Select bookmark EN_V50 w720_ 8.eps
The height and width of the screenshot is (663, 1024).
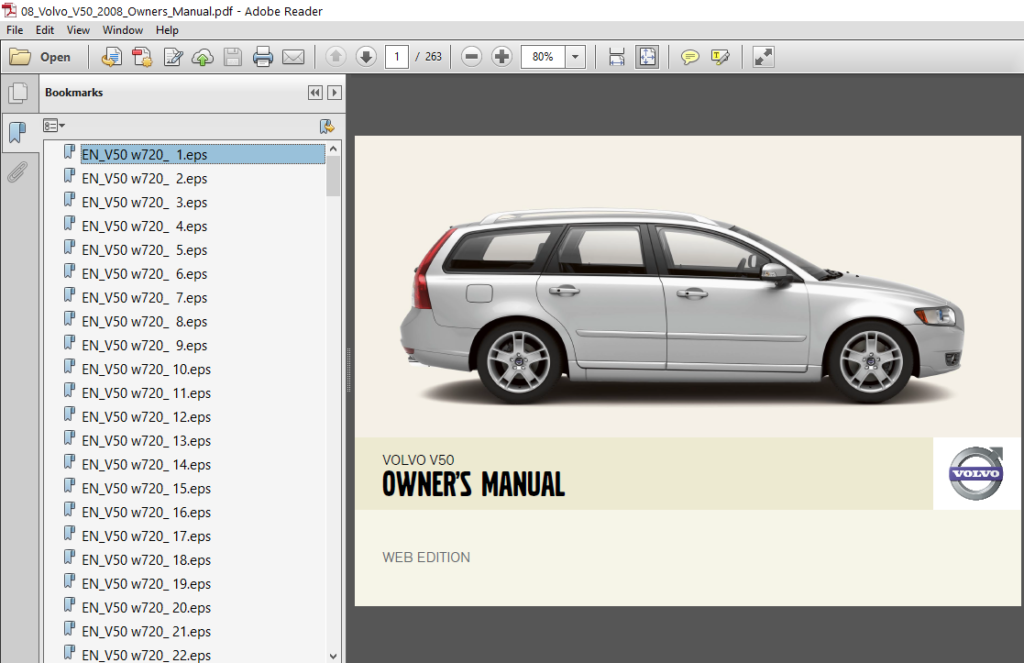(x=144, y=321)
